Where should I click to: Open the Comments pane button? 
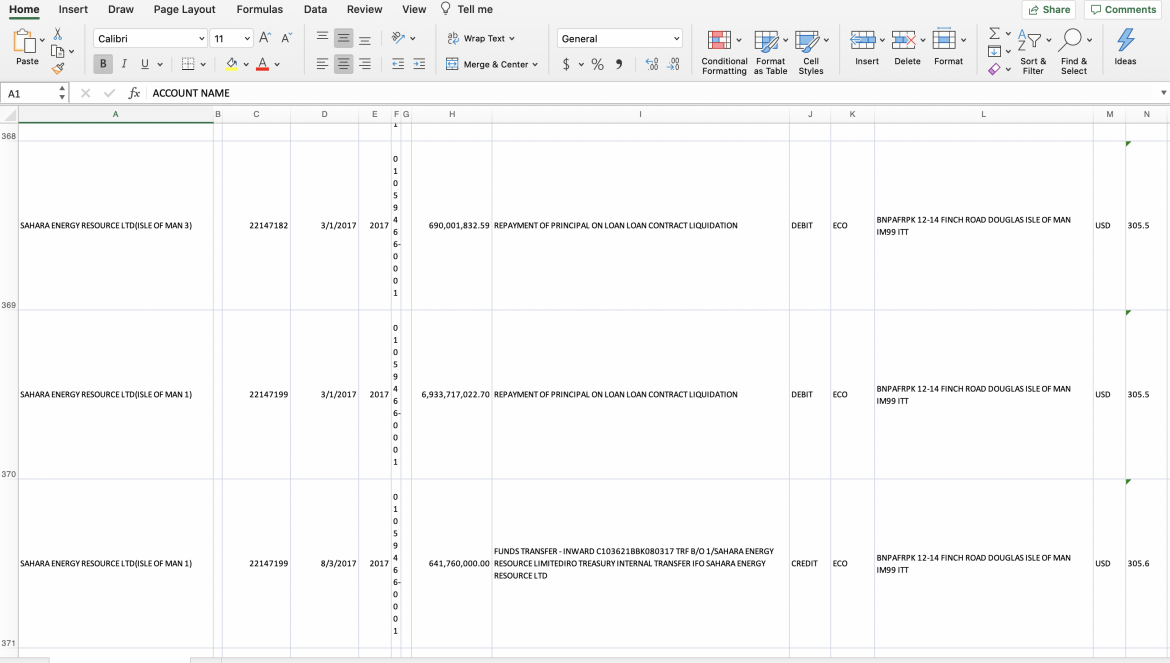(x=1123, y=9)
